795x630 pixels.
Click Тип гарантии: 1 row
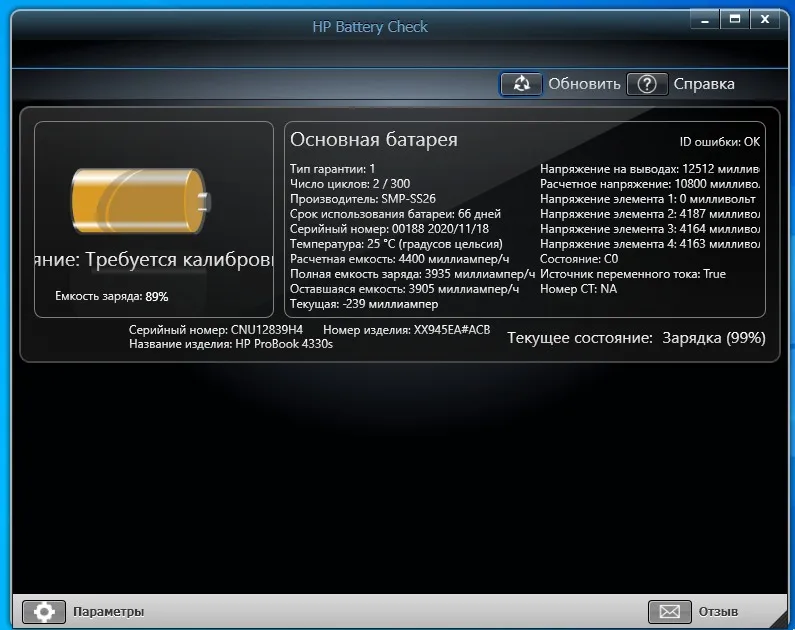coord(333,169)
